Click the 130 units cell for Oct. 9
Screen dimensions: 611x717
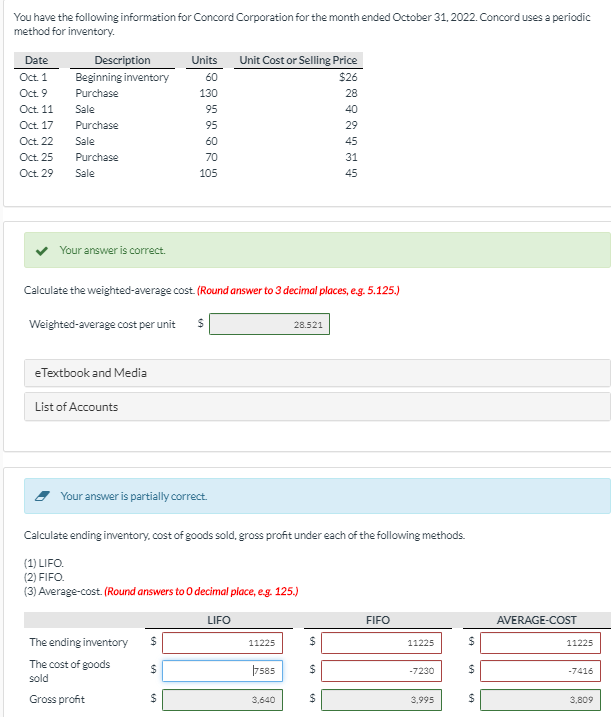click(209, 93)
